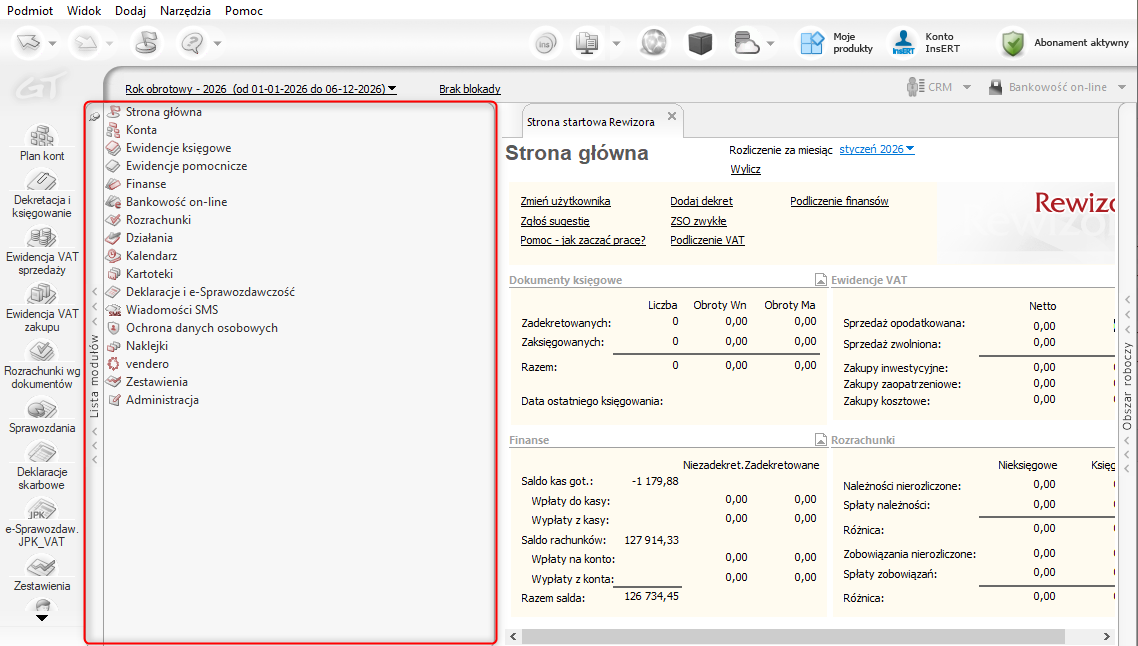Screen dimensions: 1138x646
Task: Open Rok obrotowy 2026 dropdown
Action: pyautogui.click(x=261, y=89)
